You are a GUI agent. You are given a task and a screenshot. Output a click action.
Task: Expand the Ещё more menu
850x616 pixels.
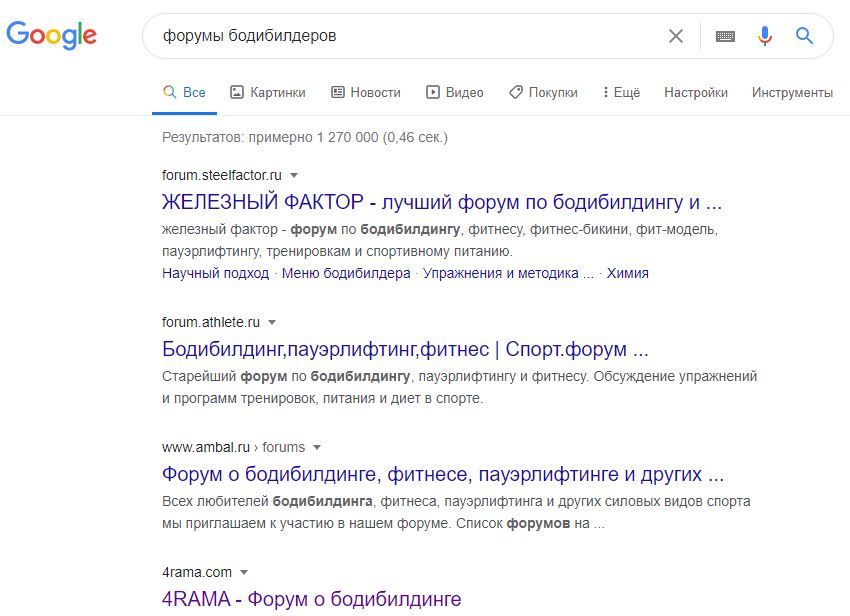pyautogui.click(x=621, y=92)
